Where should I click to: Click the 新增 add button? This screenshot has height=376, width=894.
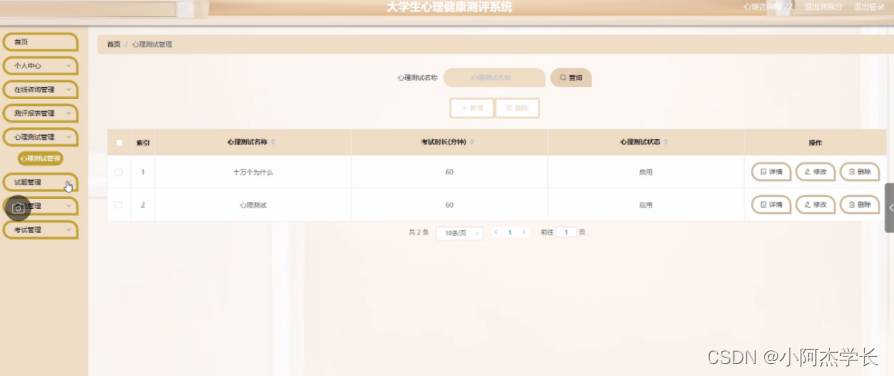[x=472, y=108]
